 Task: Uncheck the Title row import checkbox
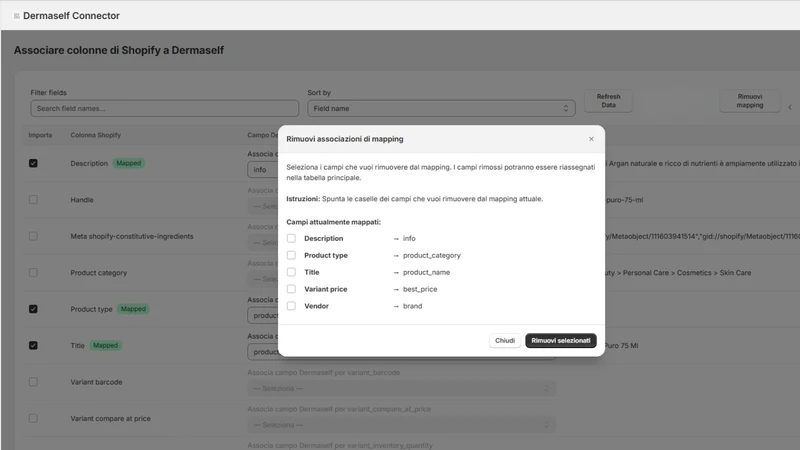pyautogui.click(x=33, y=345)
